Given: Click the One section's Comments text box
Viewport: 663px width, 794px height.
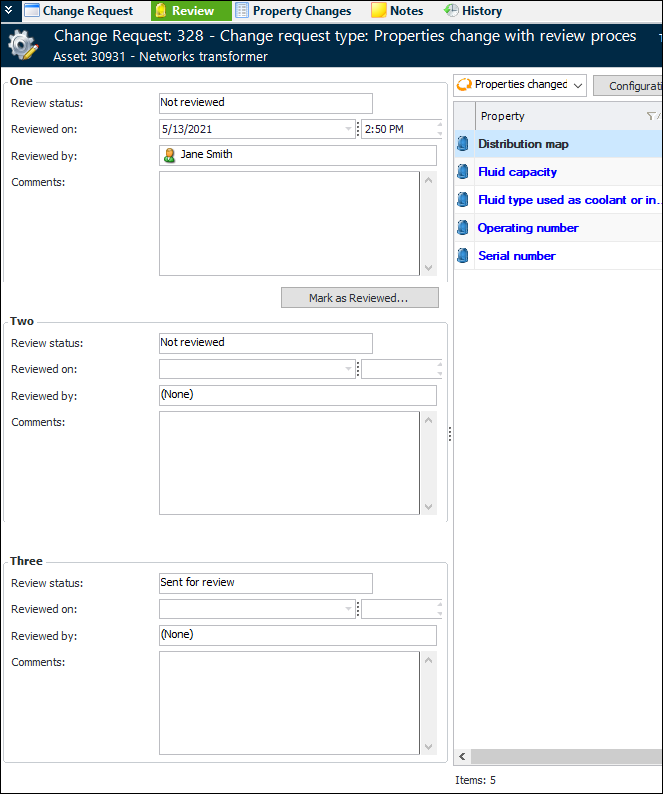Looking at the screenshot, I should 289,223.
